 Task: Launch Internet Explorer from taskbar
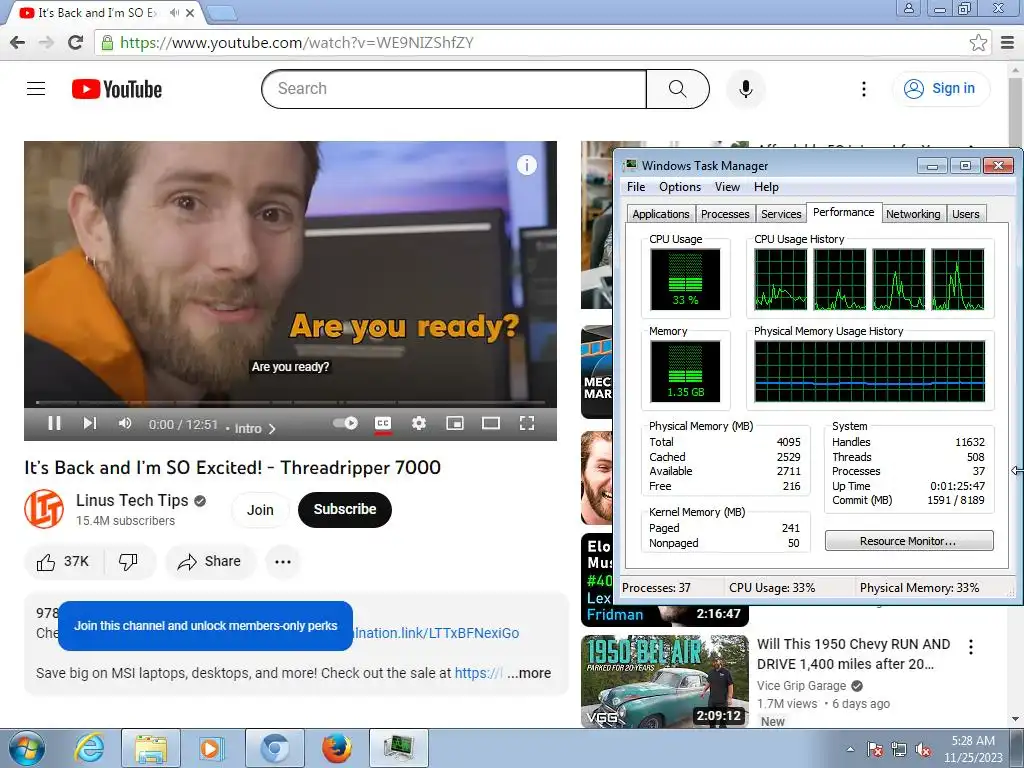click(x=89, y=748)
